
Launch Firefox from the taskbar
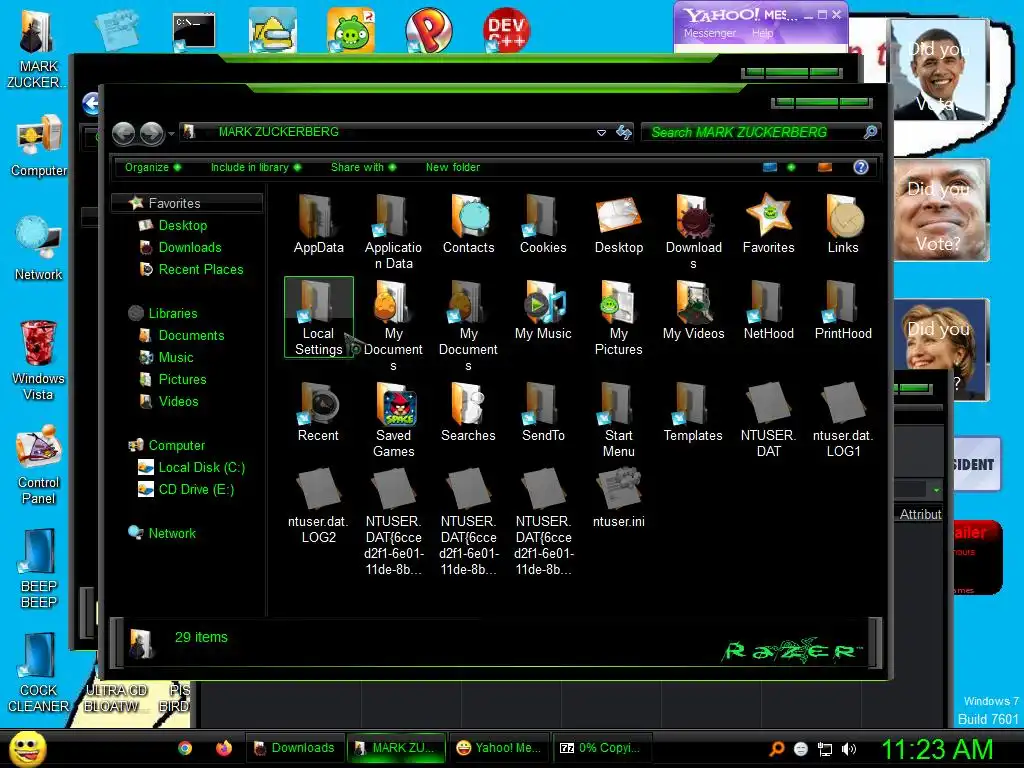tap(223, 748)
